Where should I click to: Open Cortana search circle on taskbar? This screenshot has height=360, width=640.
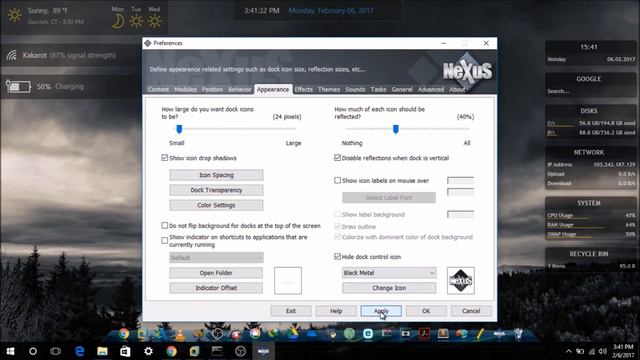tap(33, 351)
